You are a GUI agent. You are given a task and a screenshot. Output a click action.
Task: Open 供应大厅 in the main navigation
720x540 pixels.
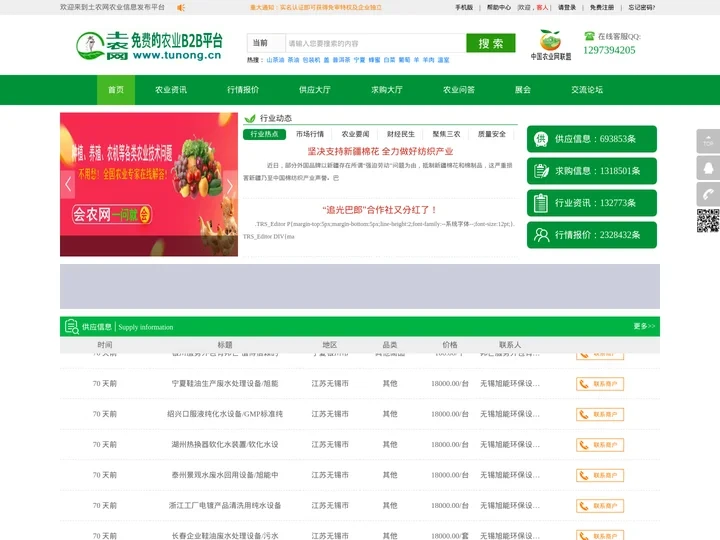(x=315, y=90)
